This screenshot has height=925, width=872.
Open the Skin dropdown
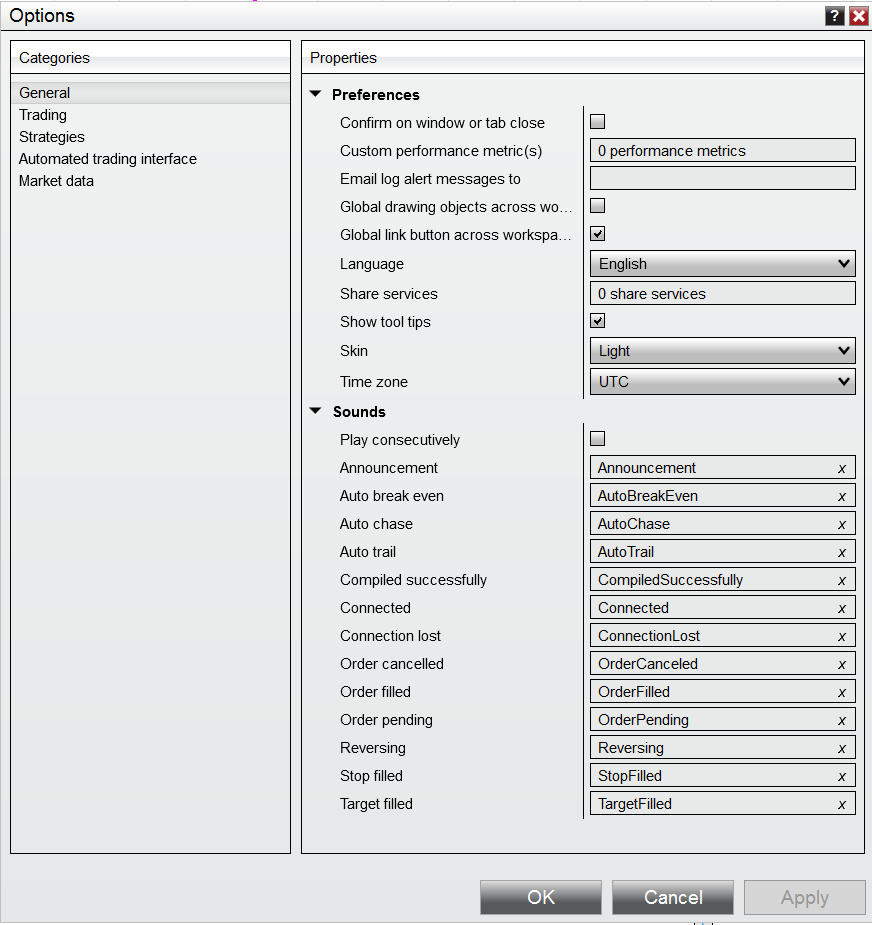coord(723,351)
